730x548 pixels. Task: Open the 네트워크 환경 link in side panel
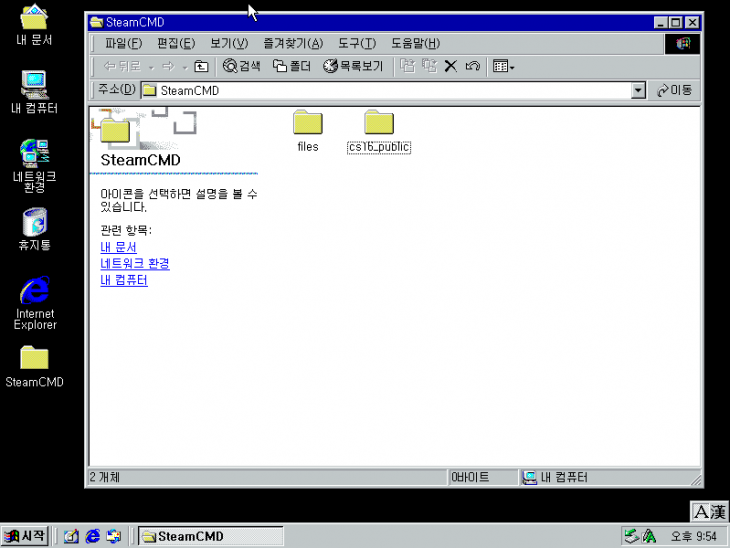135,264
